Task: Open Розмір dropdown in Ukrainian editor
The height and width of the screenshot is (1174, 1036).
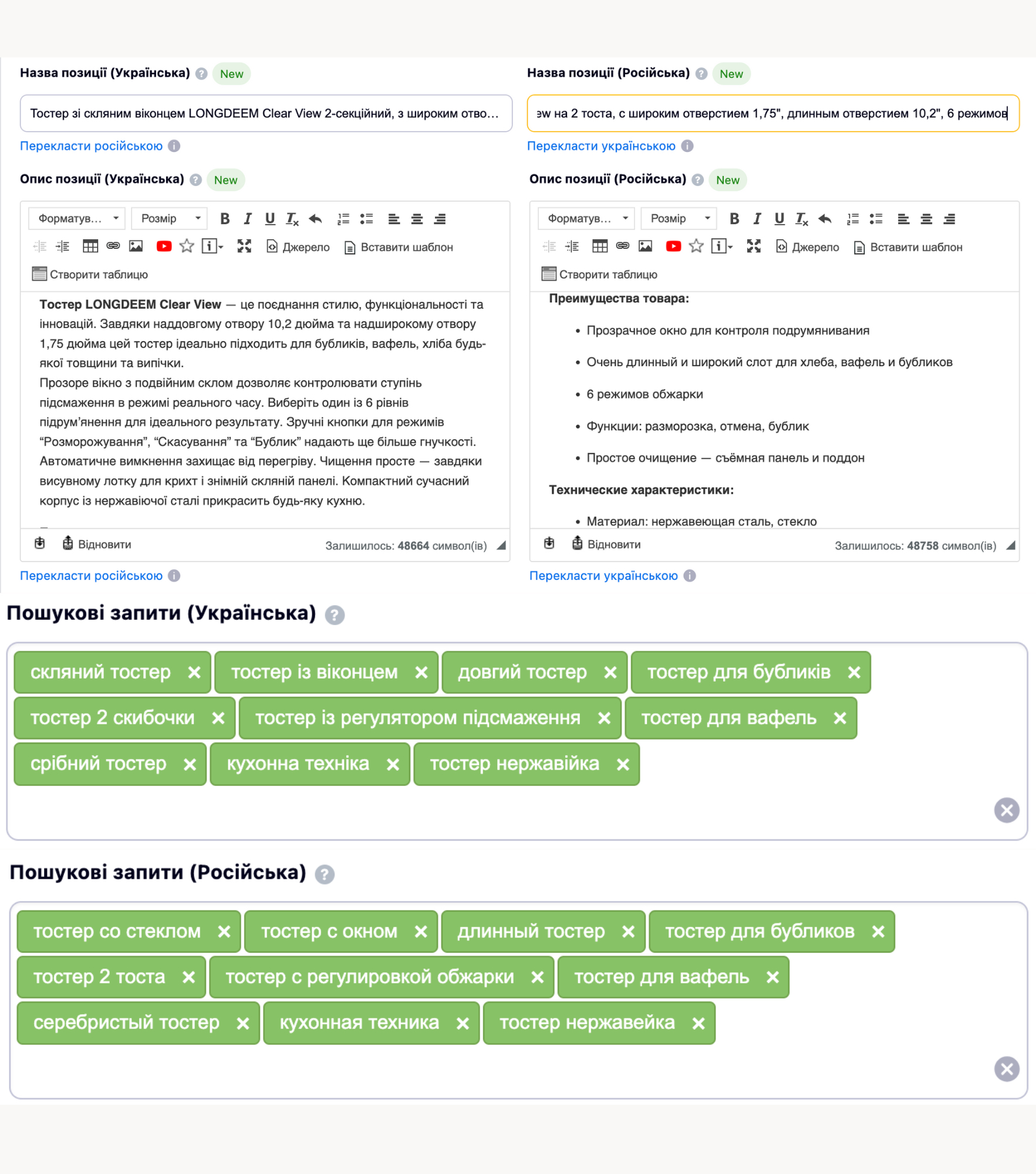Action: click(169, 219)
